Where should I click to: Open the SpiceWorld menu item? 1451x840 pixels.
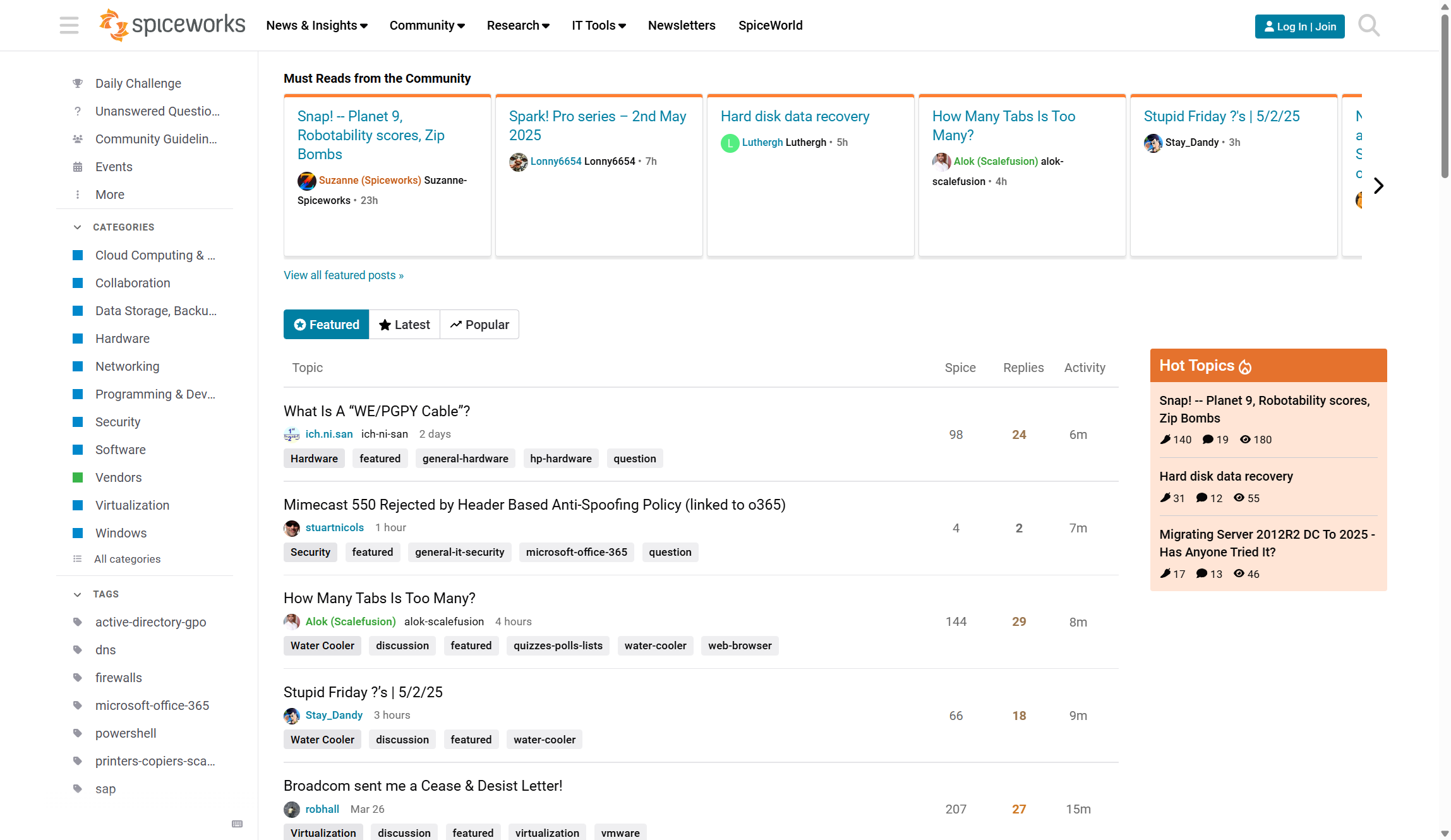(x=771, y=25)
